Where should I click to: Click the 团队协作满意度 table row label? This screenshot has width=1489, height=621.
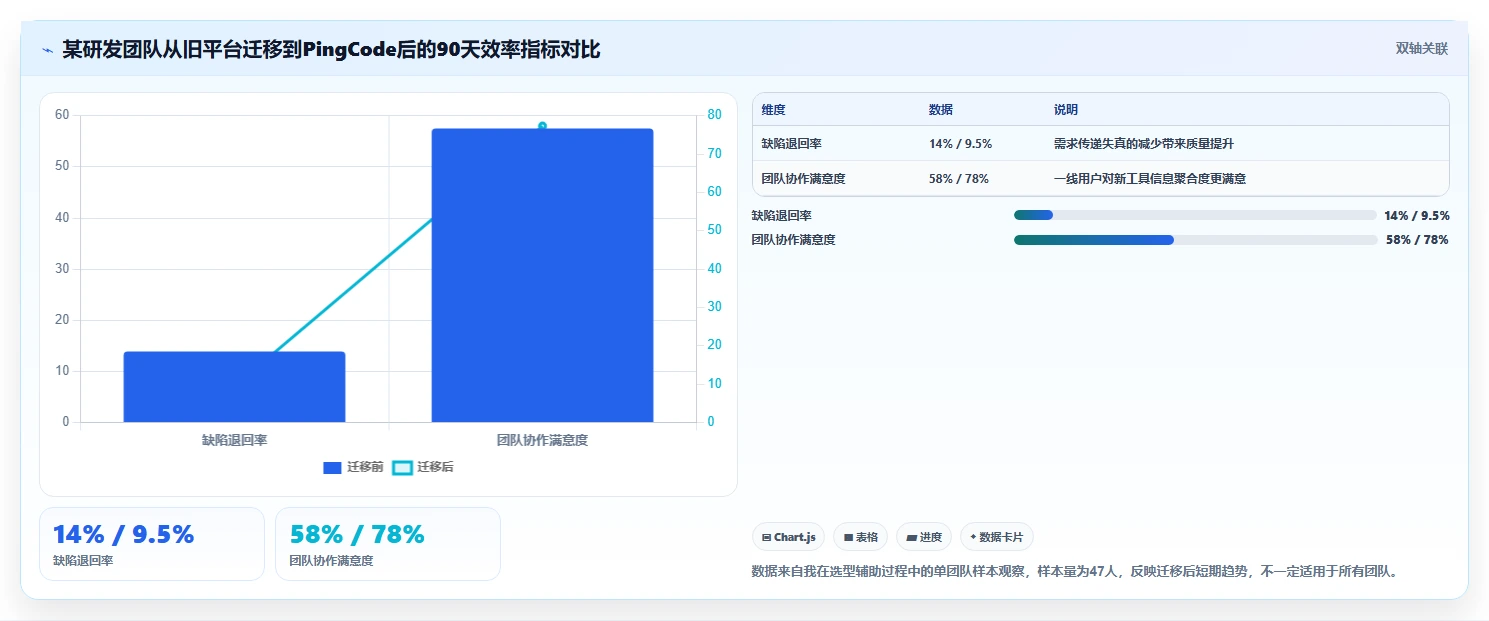[803, 179]
